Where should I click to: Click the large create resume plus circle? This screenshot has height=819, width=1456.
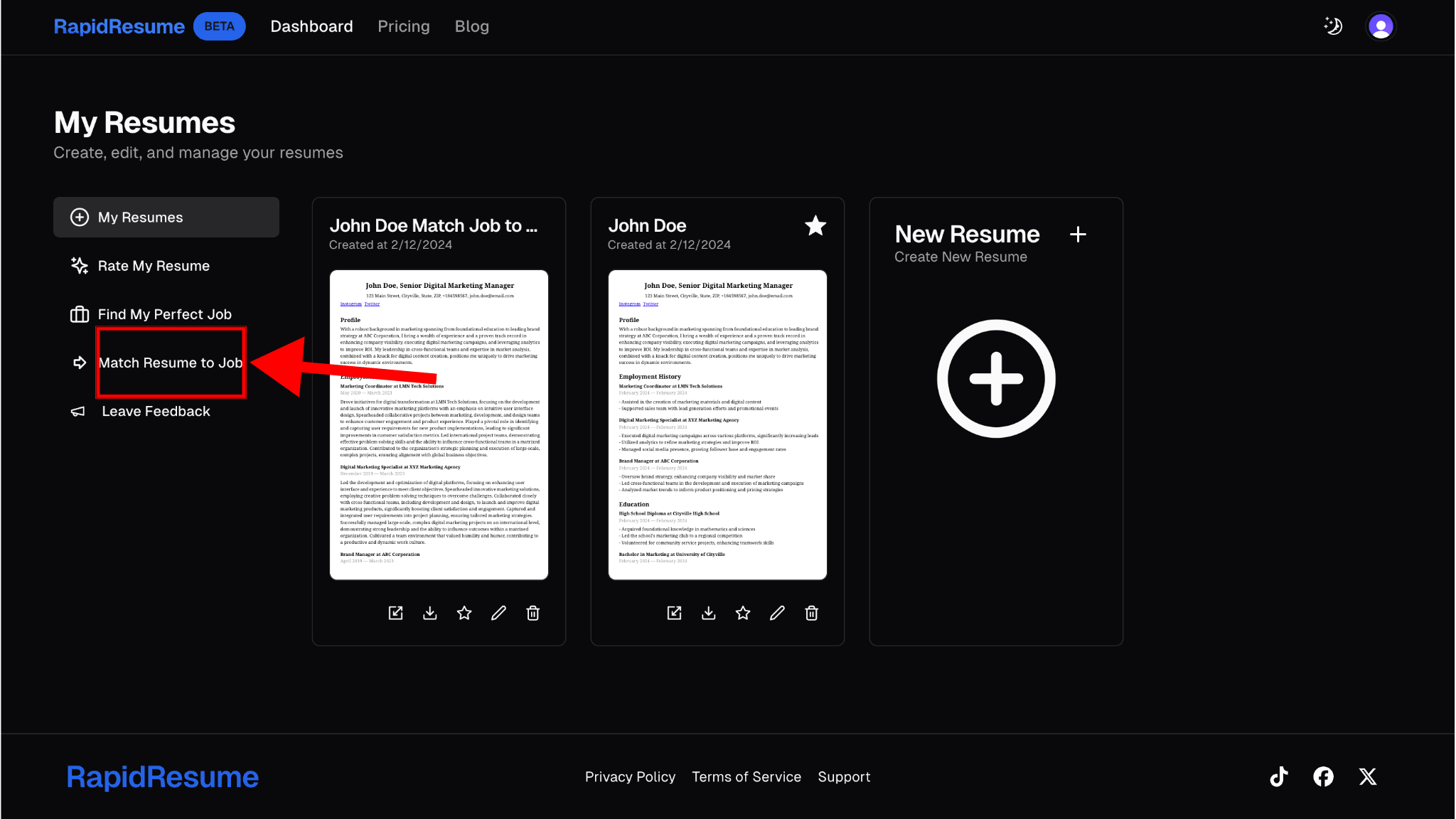996,379
